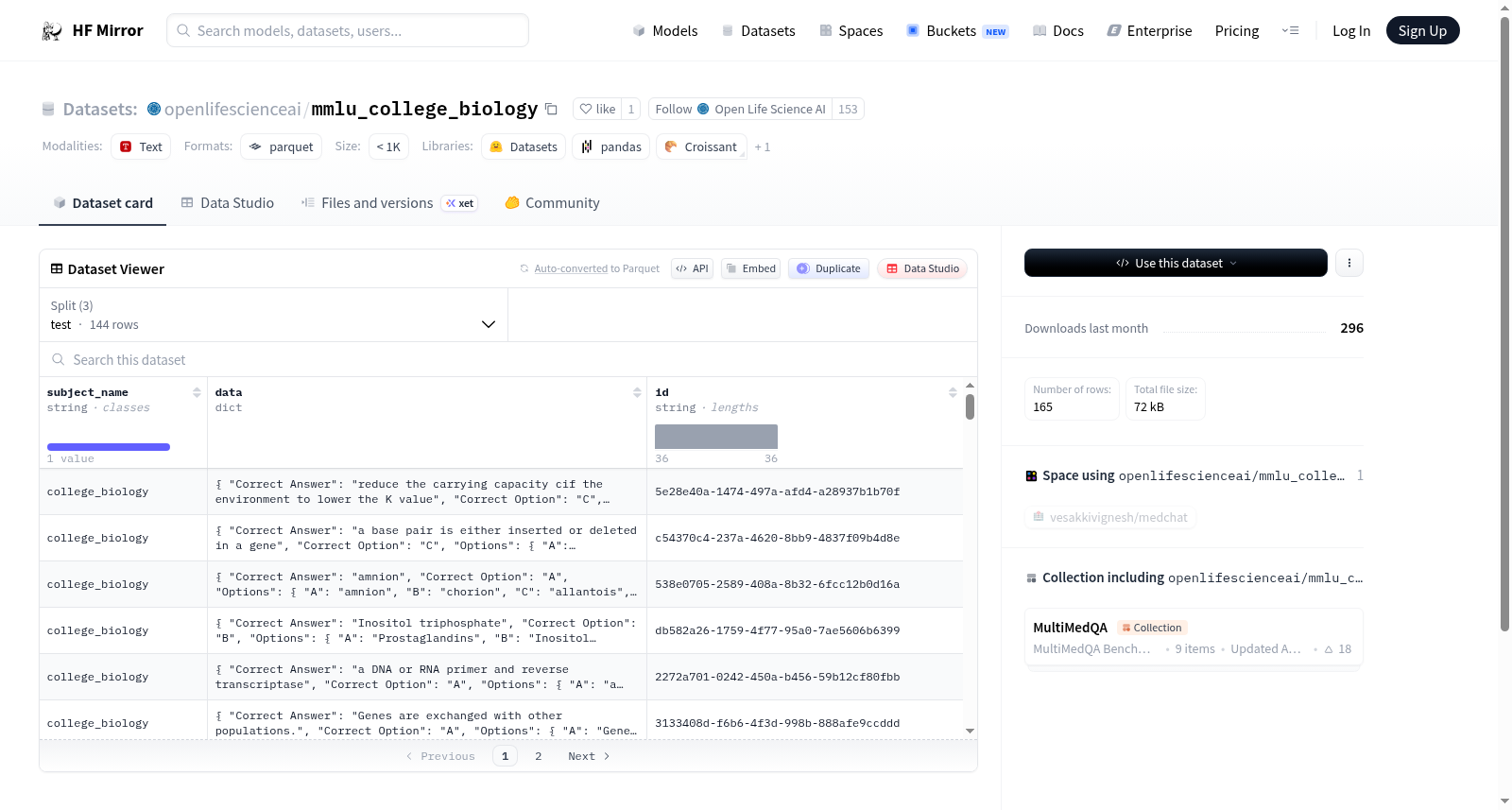This screenshot has width=1512, height=810.
Task: Focus the Search this dataset field
Action: point(508,360)
